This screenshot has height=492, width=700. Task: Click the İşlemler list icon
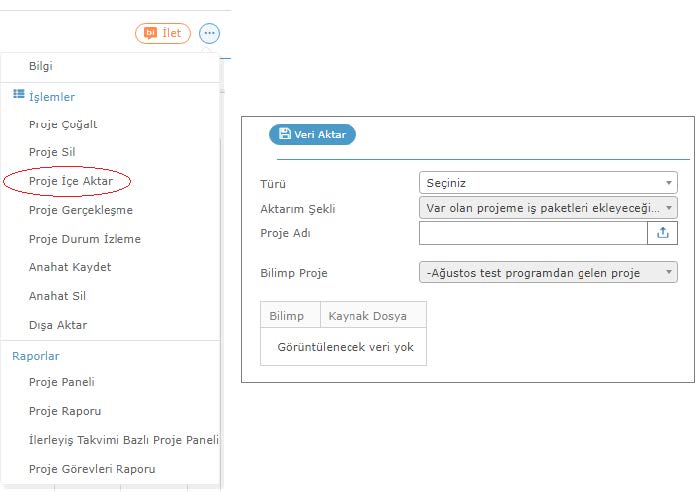pos(19,94)
